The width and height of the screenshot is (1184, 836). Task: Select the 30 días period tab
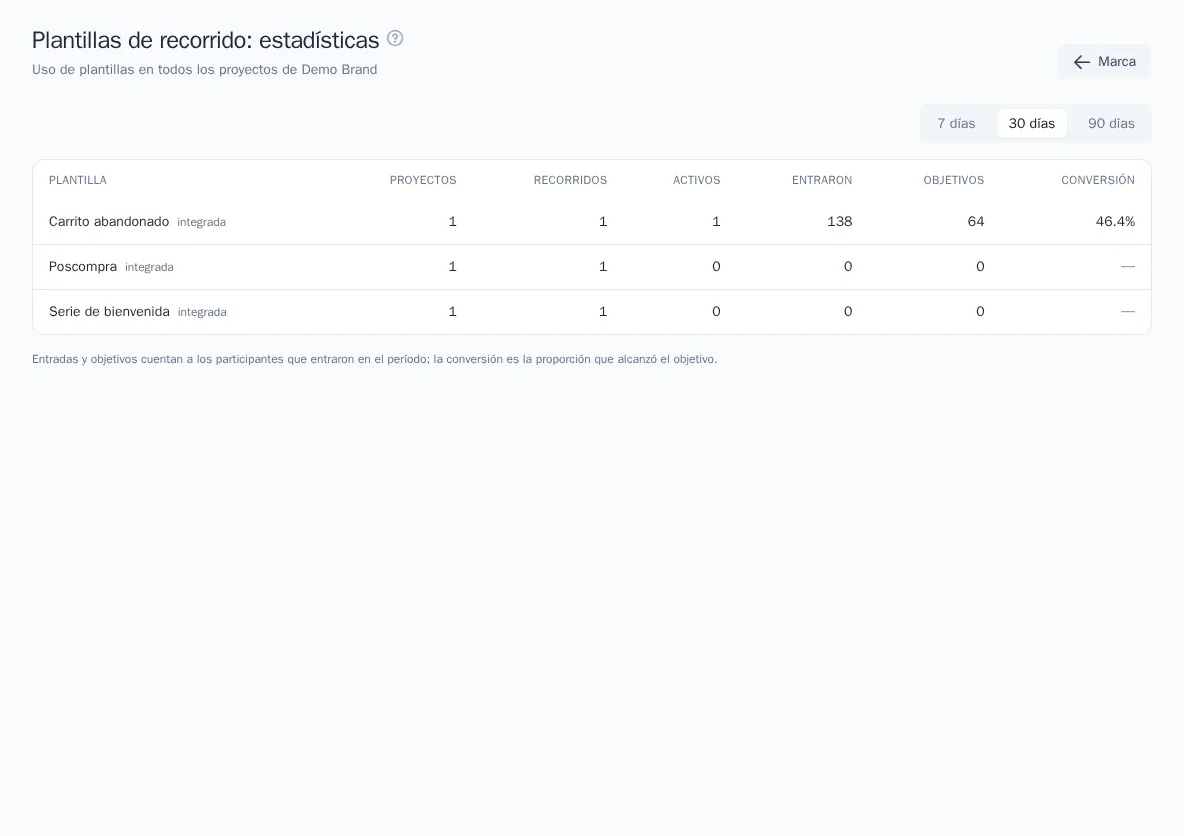pos(1031,124)
